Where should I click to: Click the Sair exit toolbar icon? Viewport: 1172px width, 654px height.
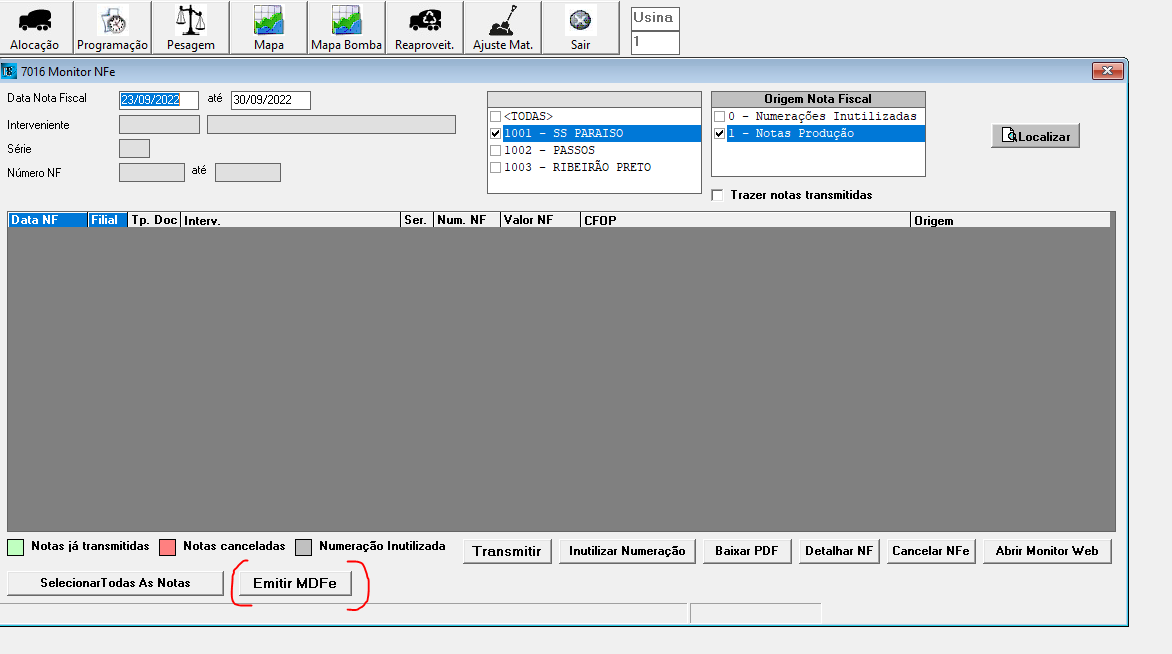coord(580,27)
